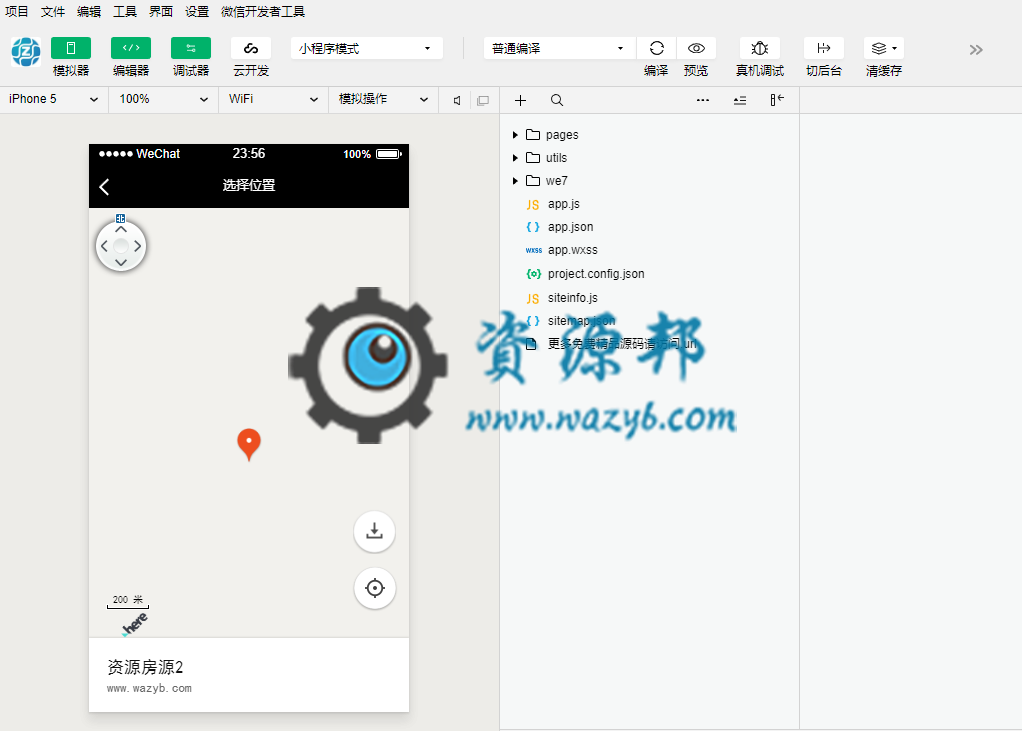Detach the simulator window icon
The height and width of the screenshot is (731, 1022).
click(x=483, y=100)
